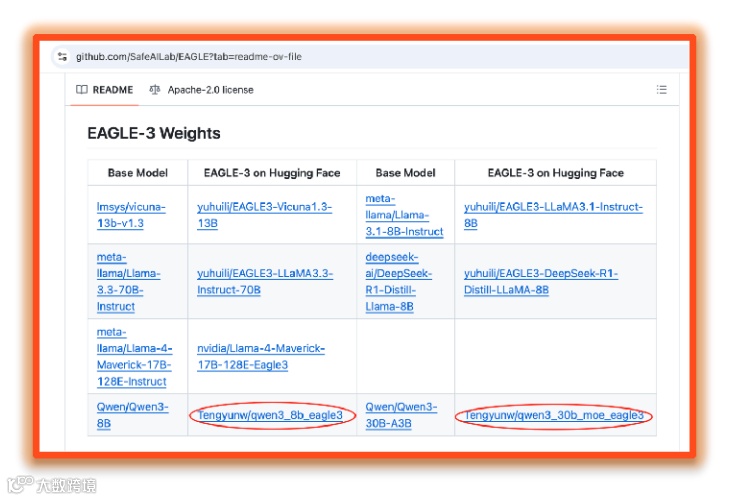Open Tengyunw/qwen3_8b_eagle3 link

coord(270,415)
